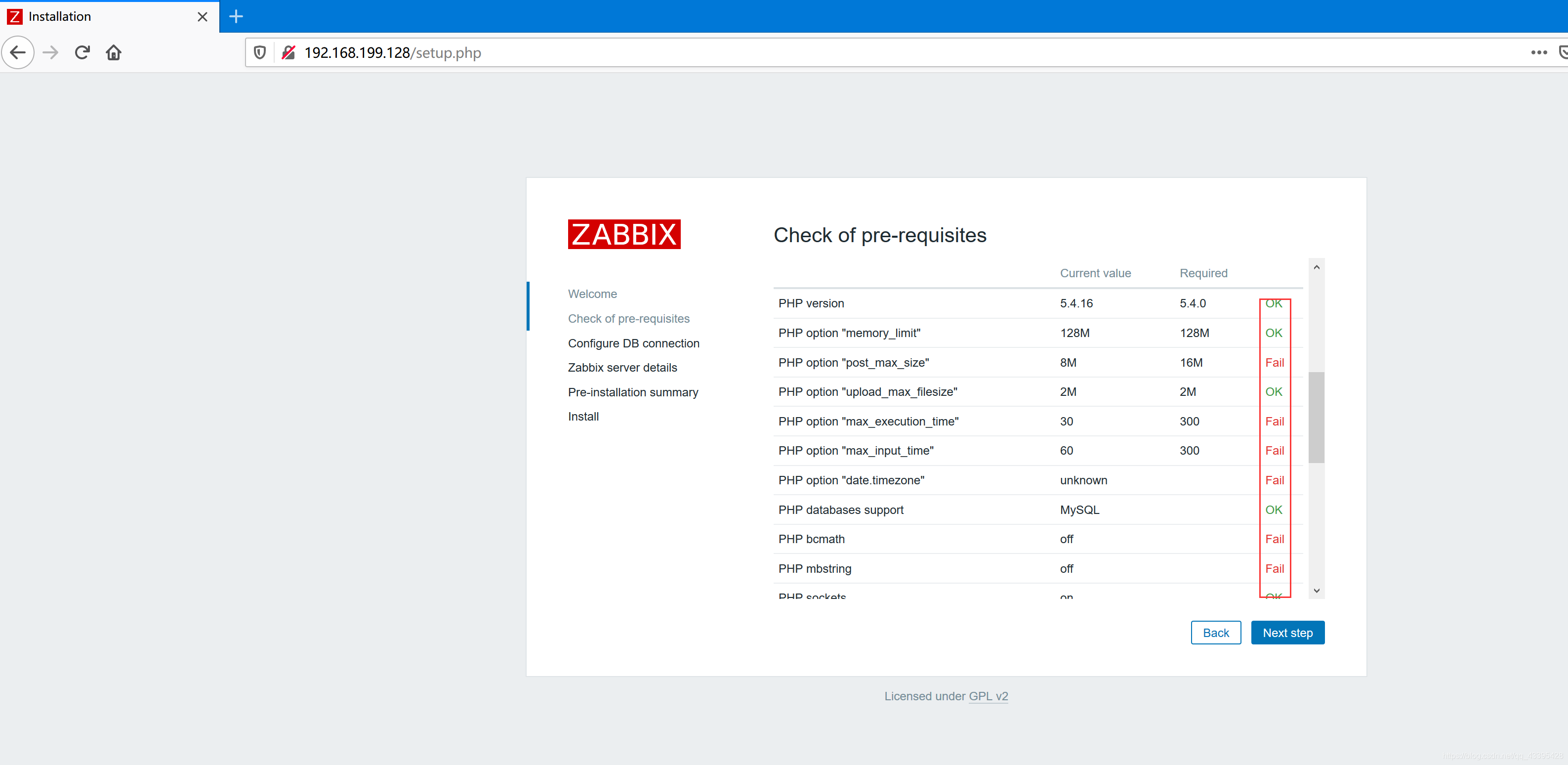Click the PHP version row label
The image size is (1568, 765).
tap(811, 303)
